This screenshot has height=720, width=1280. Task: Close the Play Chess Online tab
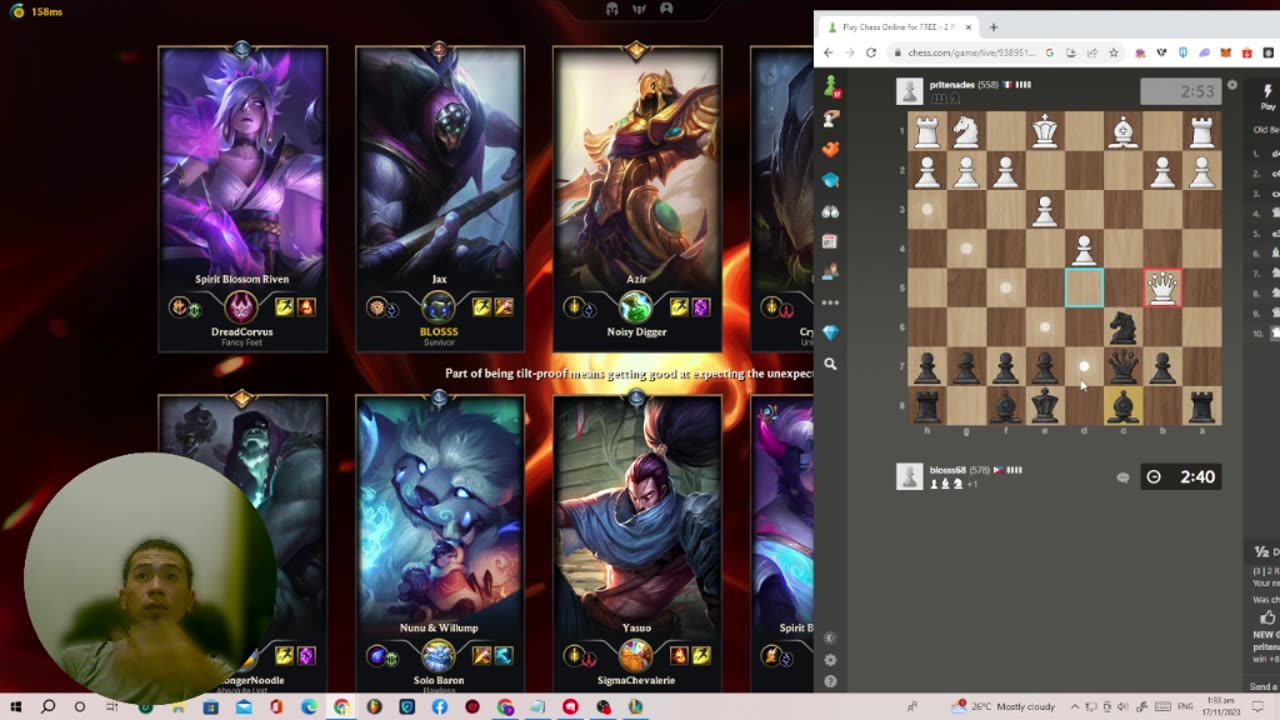968,27
